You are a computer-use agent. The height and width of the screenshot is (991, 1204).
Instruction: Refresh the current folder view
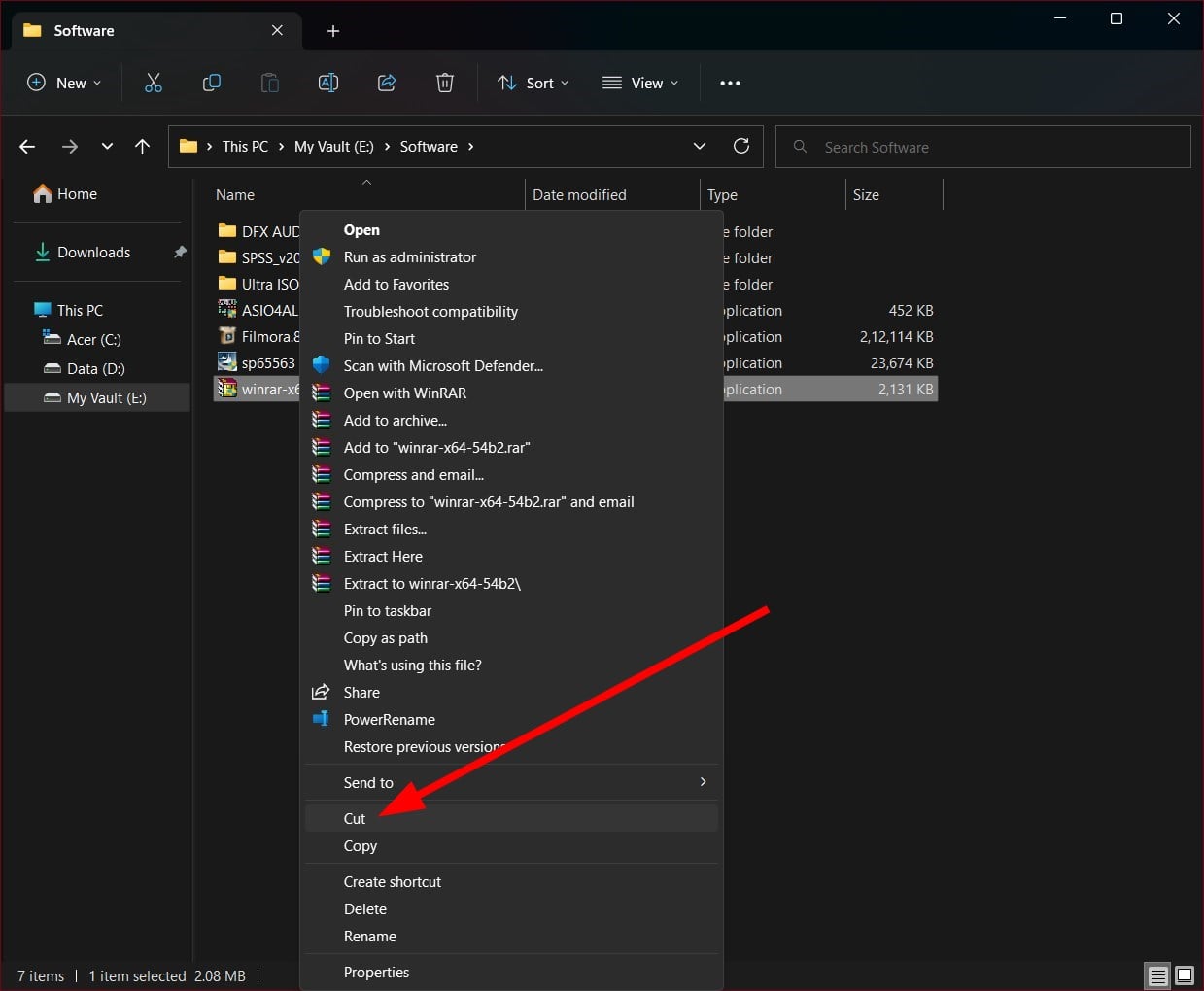pyautogui.click(x=741, y=146)
